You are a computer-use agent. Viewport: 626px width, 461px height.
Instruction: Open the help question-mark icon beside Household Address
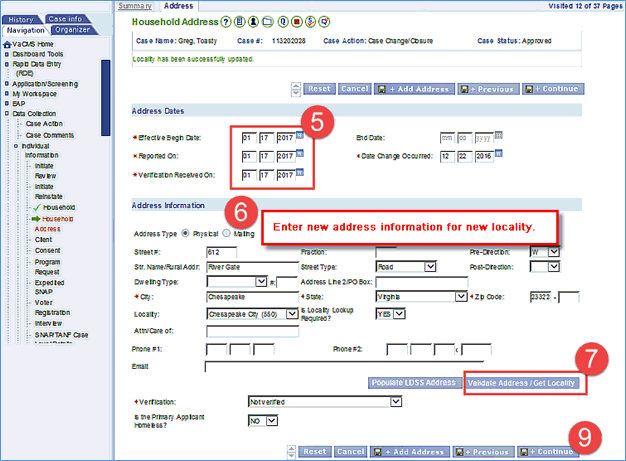tap(226, 22)
